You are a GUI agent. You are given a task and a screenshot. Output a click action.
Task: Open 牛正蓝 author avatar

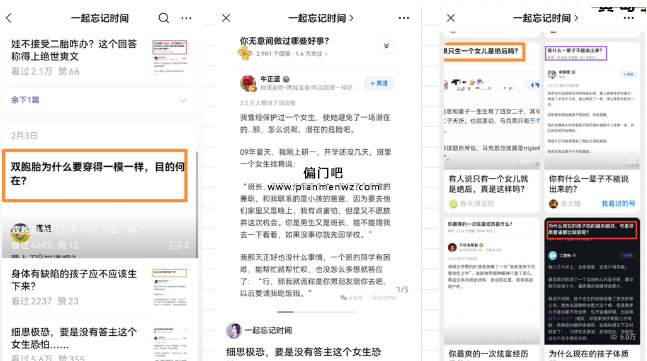point(248,83)
